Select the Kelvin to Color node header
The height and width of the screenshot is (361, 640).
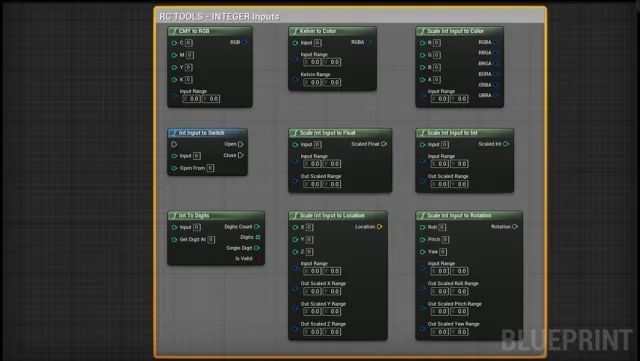point(332,31)
